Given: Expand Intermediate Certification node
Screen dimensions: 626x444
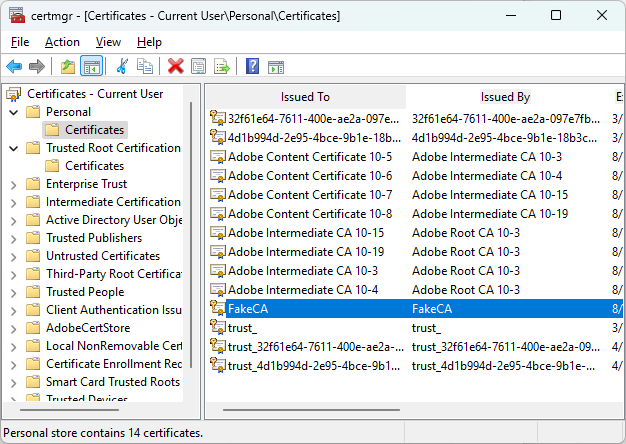Looking at the screenshot, I should coord(14,203).
